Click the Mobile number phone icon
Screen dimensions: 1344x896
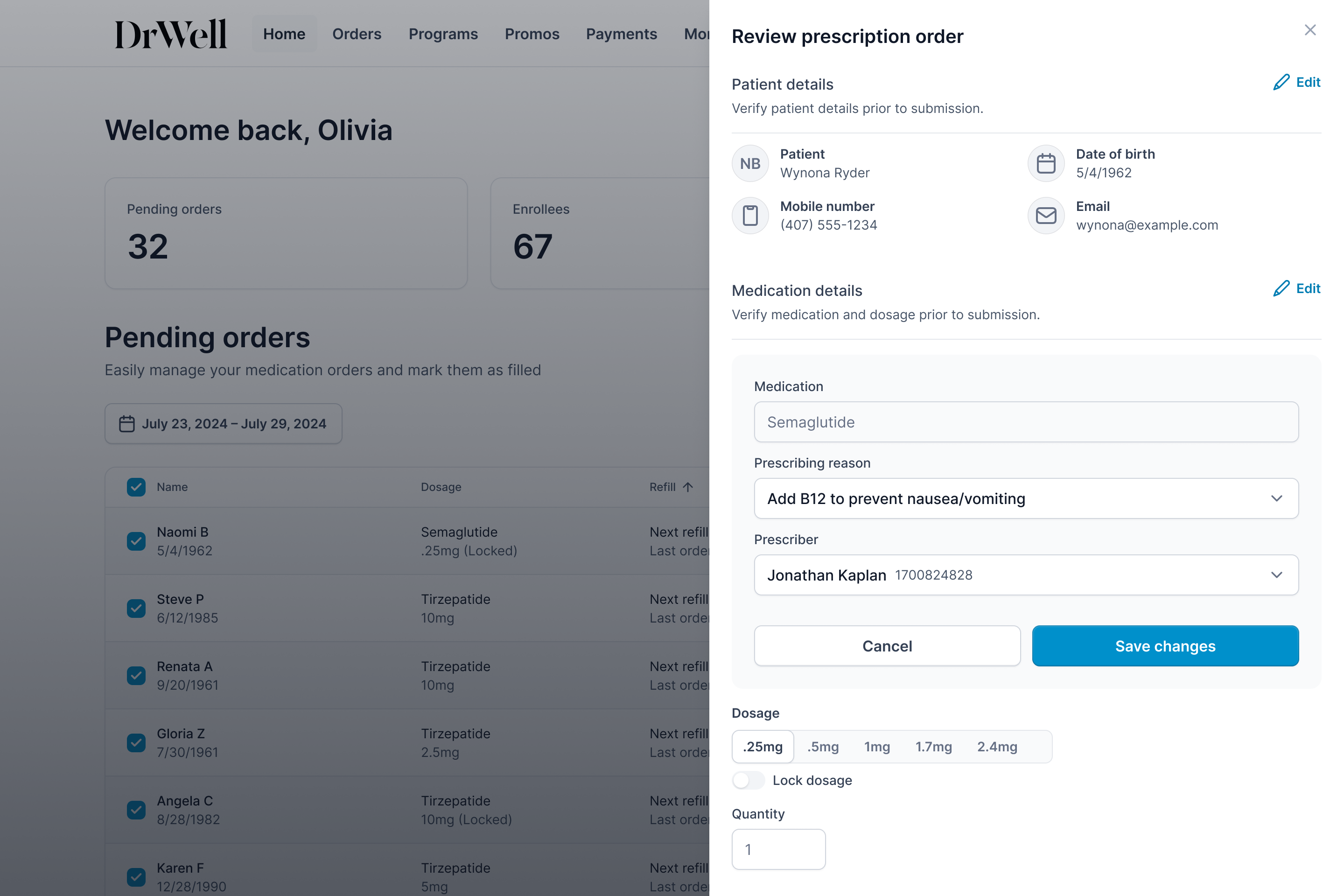[x=750, y=216]
